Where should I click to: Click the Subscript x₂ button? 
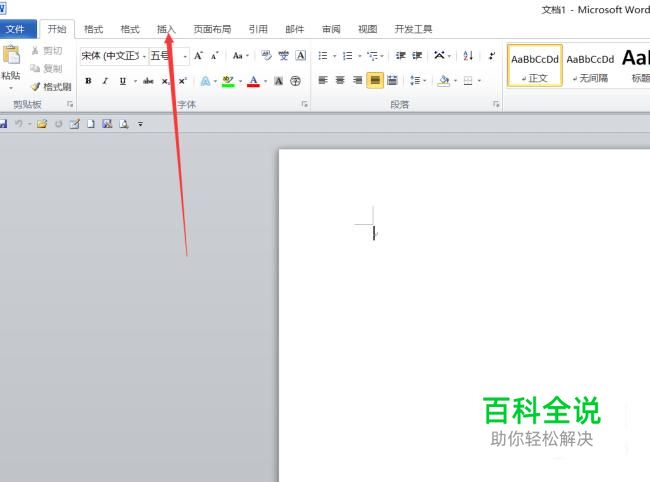tap(165, 81)
